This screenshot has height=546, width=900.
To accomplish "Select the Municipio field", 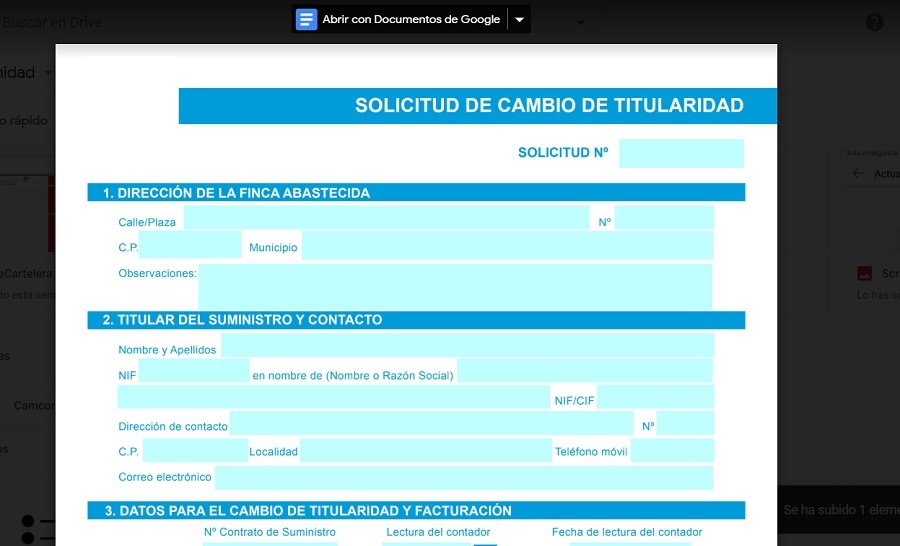I will 506,246.
